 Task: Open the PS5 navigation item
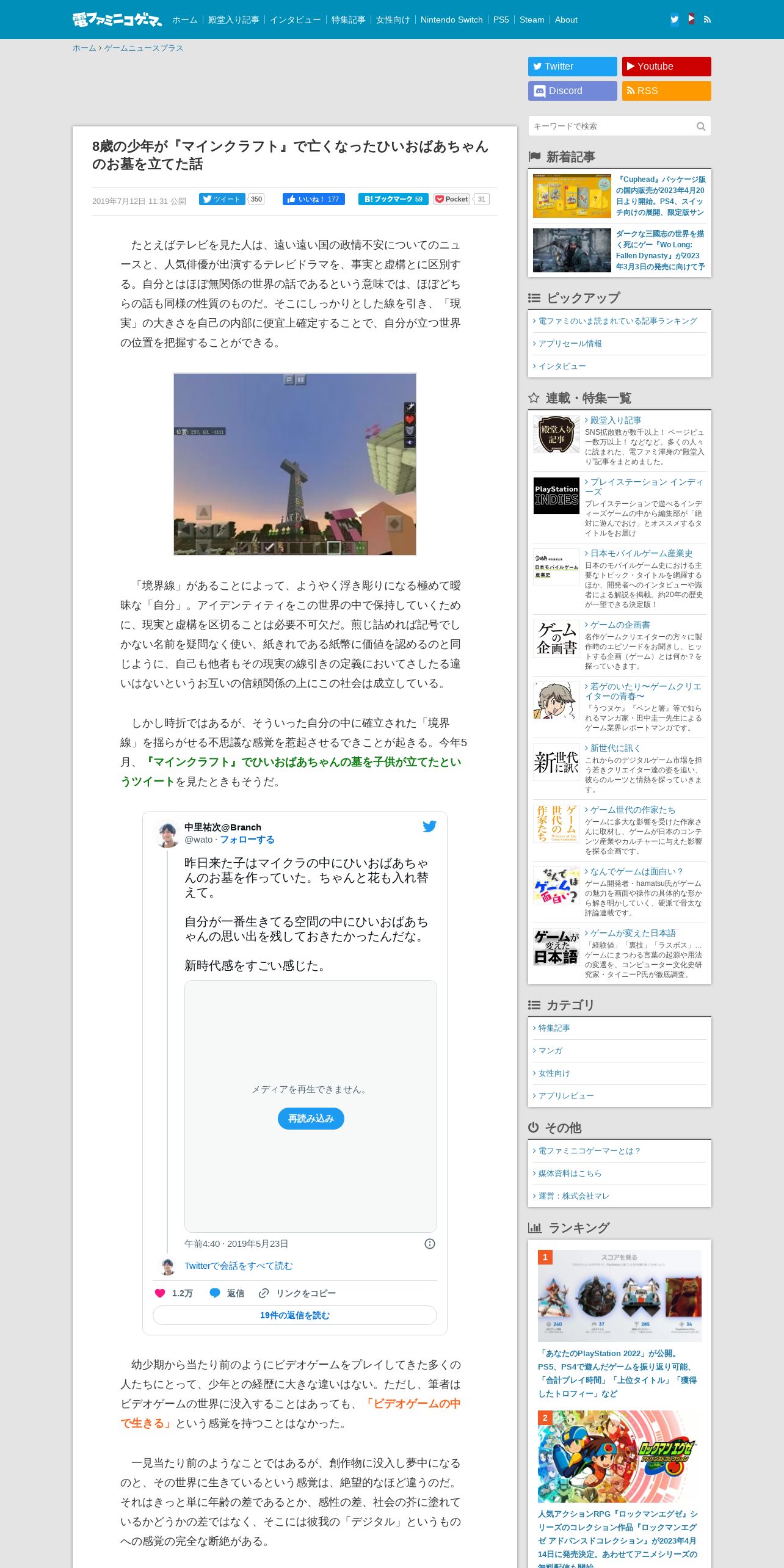coord(501,20)
